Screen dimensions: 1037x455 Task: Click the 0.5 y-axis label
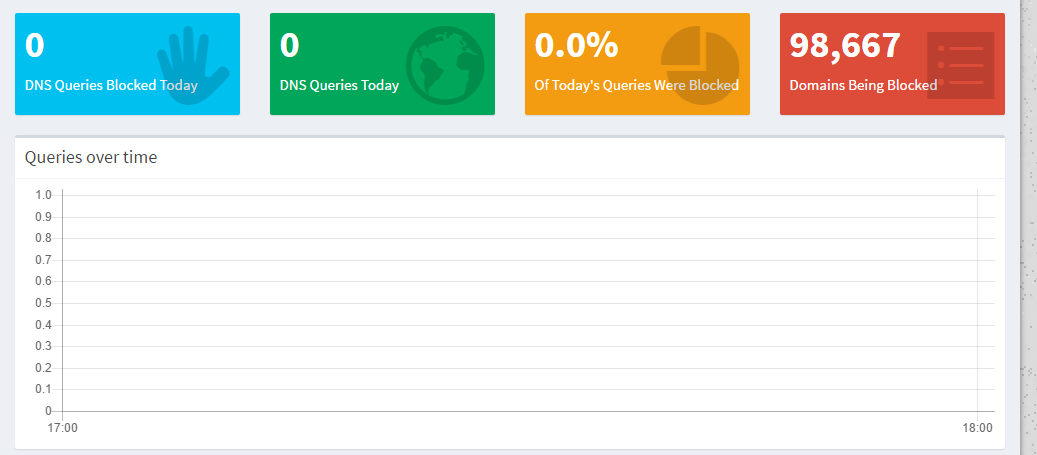pyautogui.click(x=44, y=303)
